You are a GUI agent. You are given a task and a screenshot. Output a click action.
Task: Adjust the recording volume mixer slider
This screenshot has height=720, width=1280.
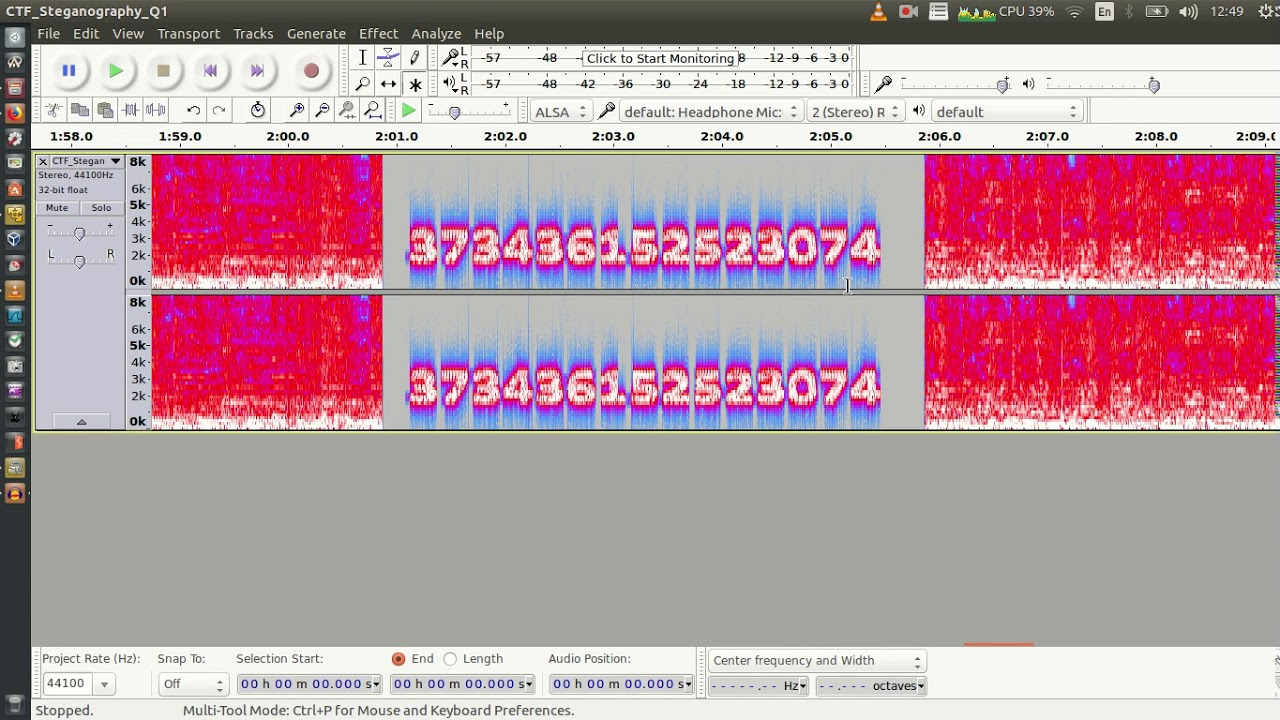pyautogui.click(x=1002, y=86)
